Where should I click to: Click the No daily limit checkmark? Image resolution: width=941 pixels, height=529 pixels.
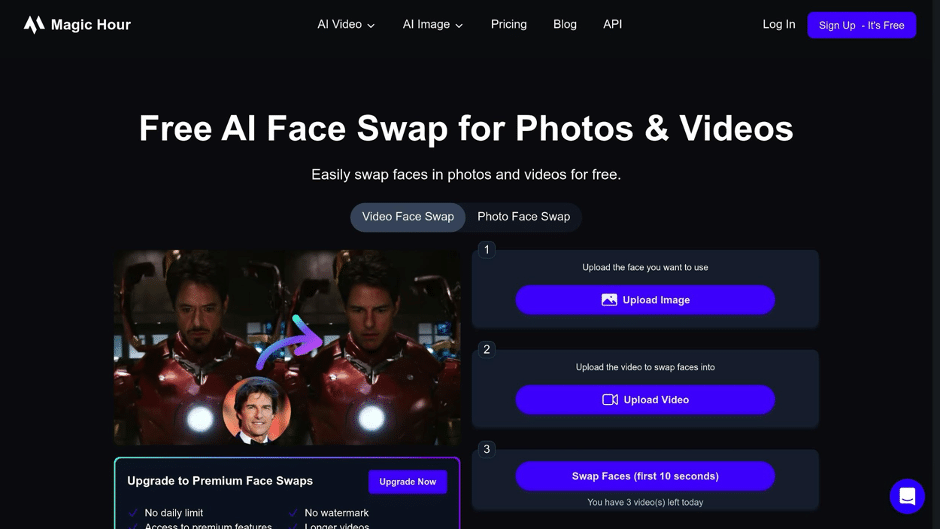[133, 513]
